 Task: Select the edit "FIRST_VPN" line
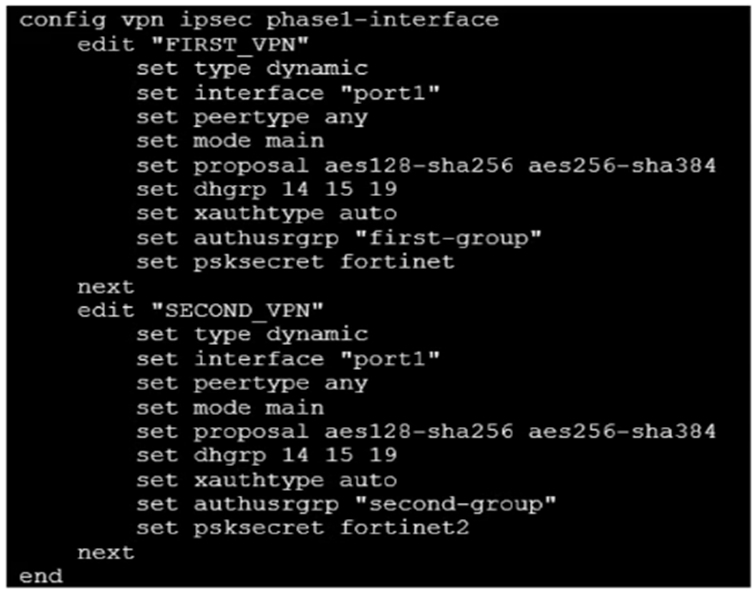point(193,45)
